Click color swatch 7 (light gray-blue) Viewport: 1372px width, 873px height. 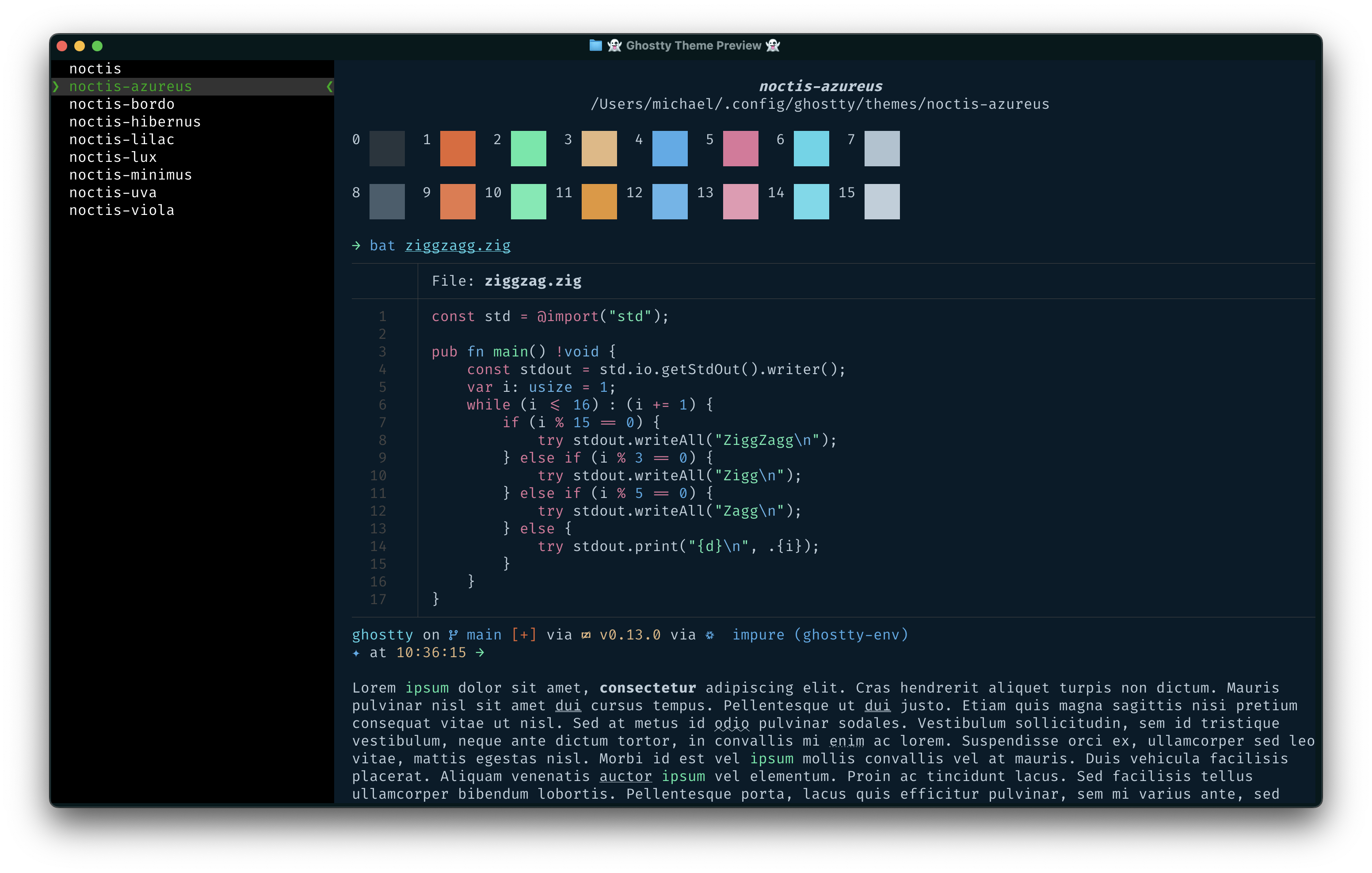point(881,148)
